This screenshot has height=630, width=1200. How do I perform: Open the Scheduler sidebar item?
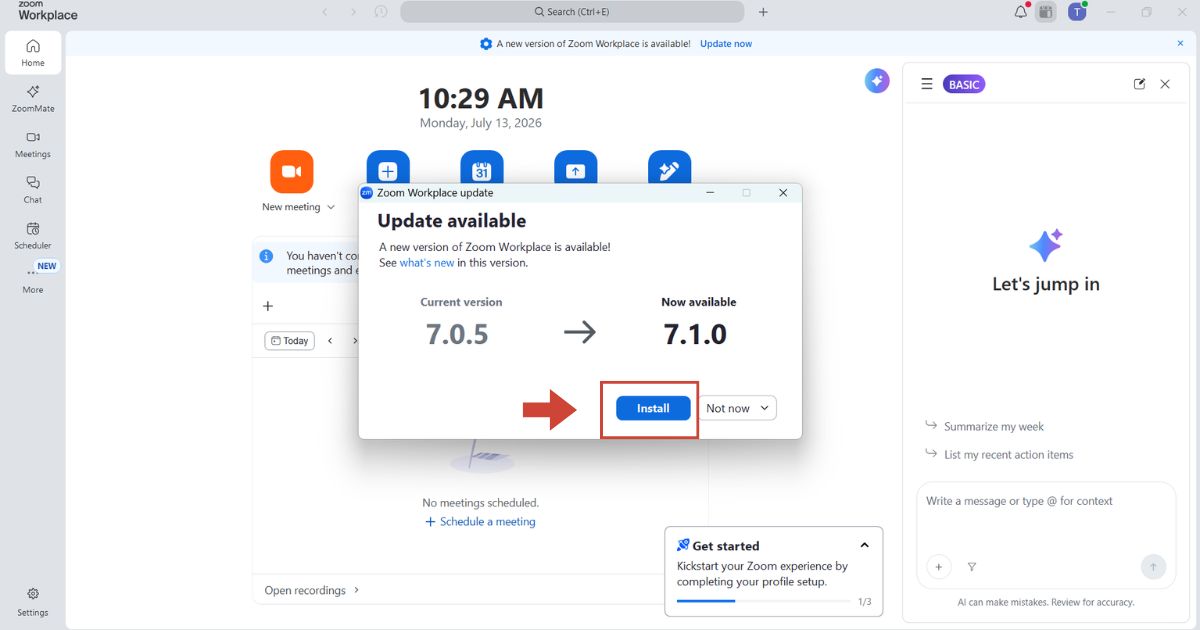coord(33,235)
